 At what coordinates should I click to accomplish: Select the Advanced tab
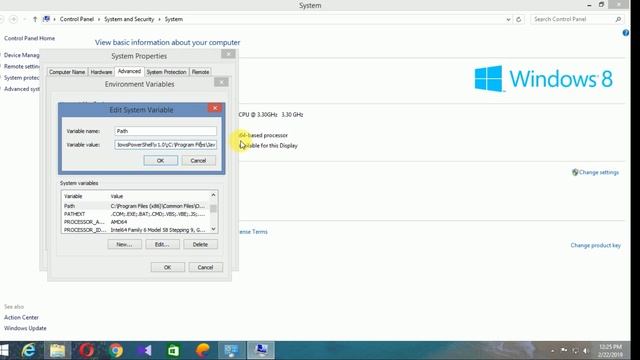129,71
